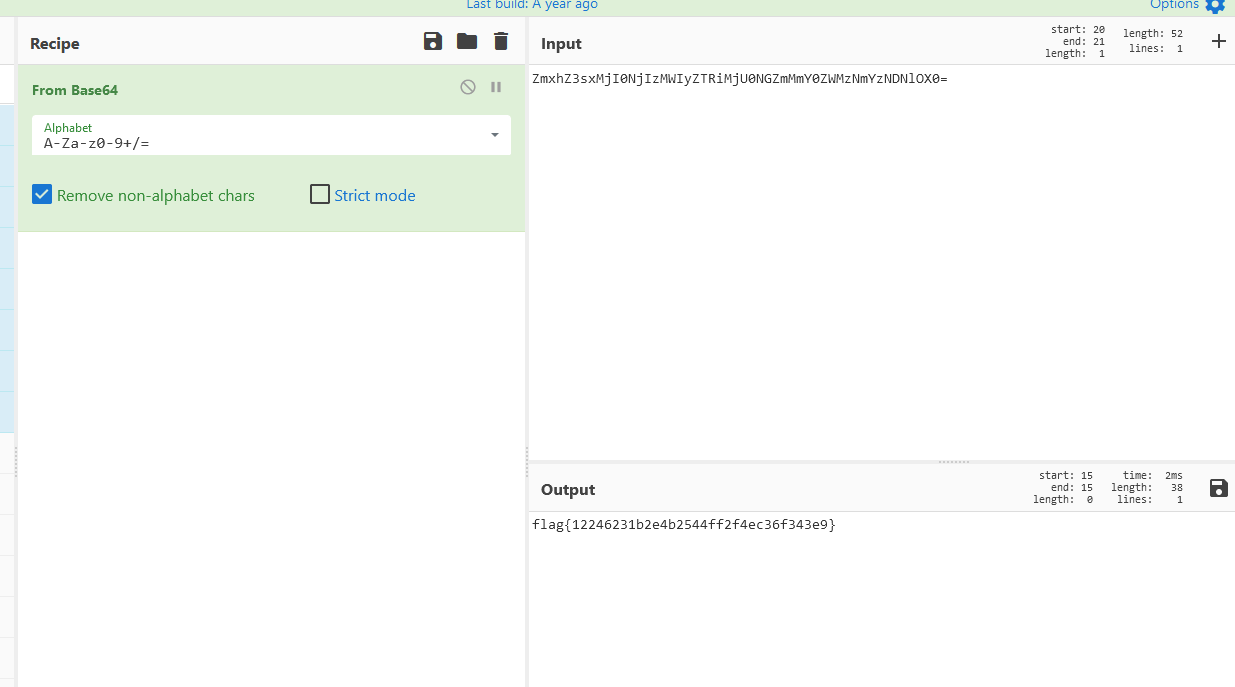
Task: Click the Output panel heading
Action: click(x=568, y=490)
